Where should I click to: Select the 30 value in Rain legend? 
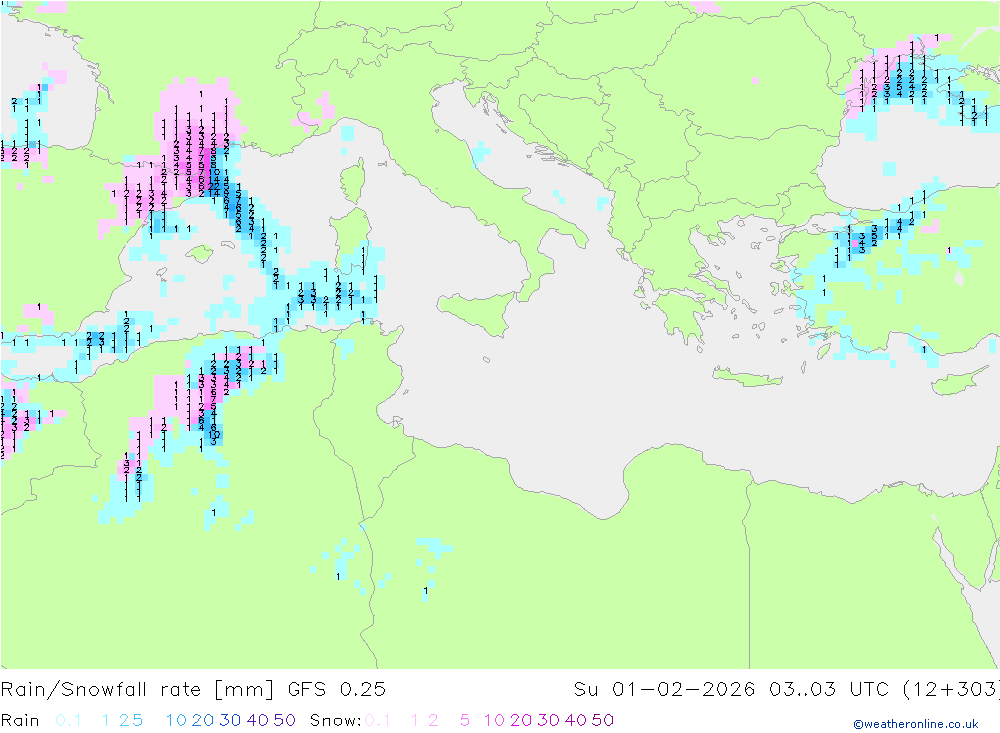[230, 720]
